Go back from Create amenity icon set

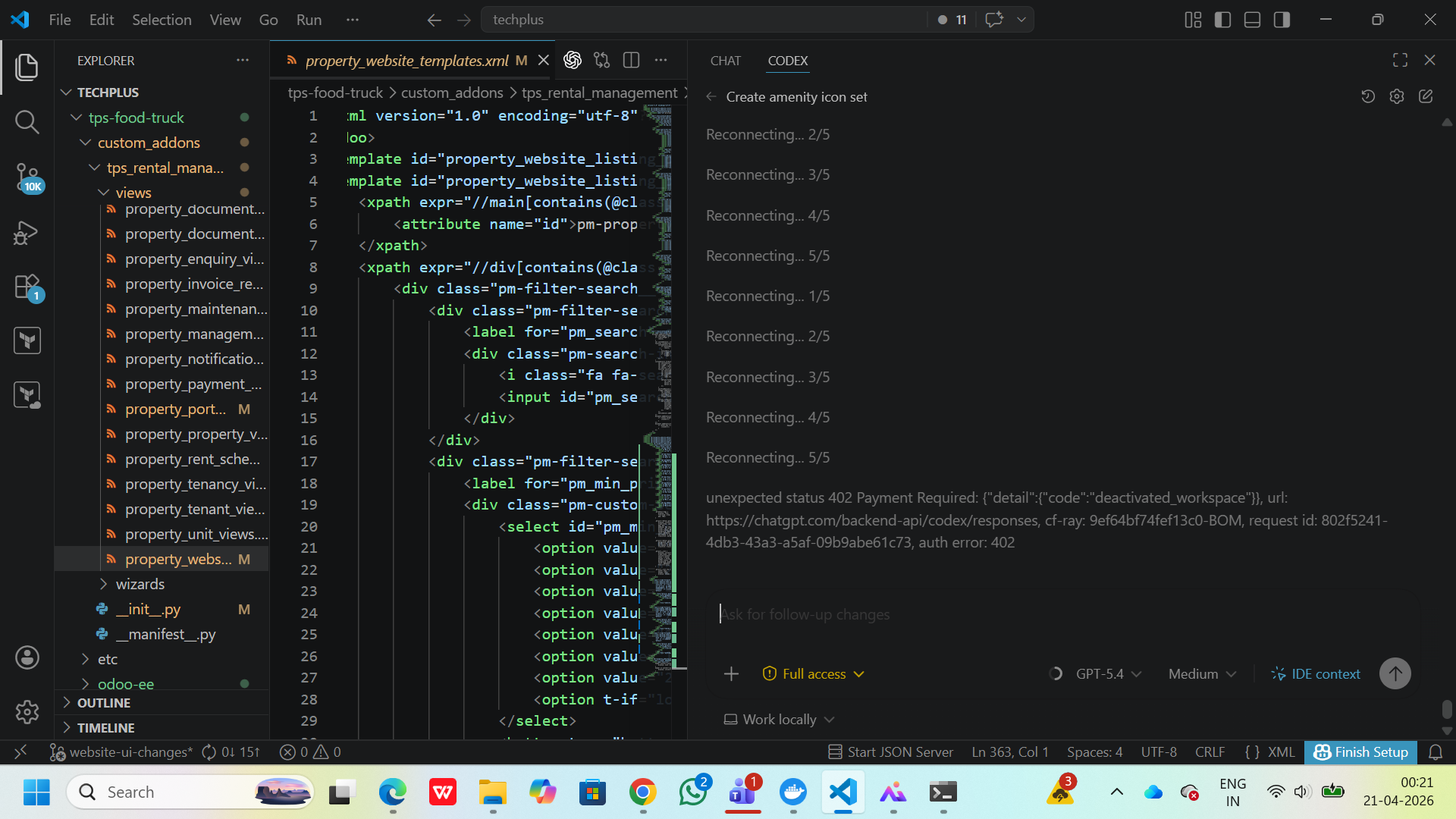tap(711, 96)
